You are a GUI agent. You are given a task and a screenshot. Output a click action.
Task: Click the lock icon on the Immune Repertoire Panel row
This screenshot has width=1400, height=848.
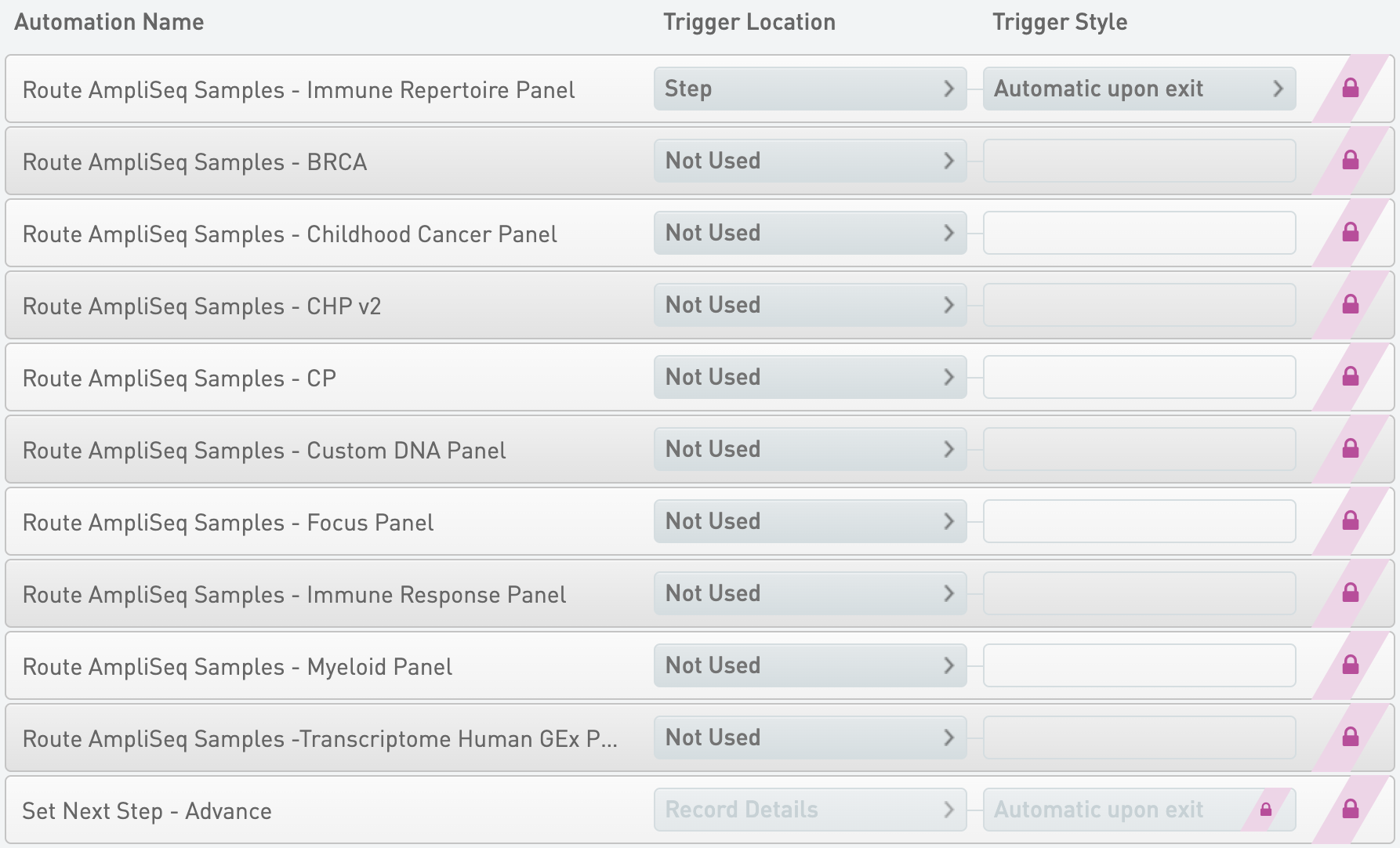1350,88
